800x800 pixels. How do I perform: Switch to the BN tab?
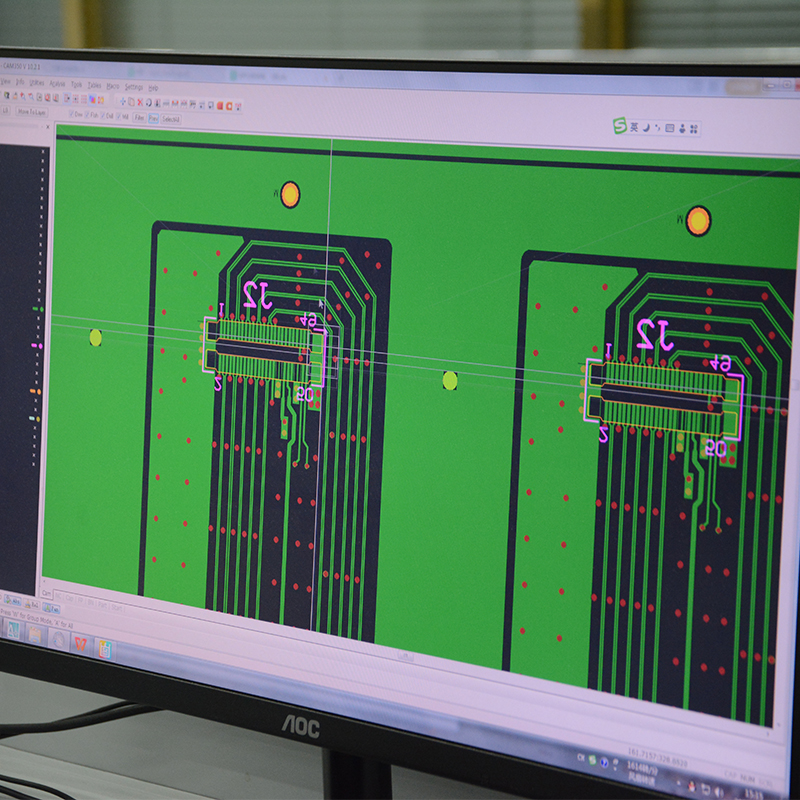click(x=92, y=603)
